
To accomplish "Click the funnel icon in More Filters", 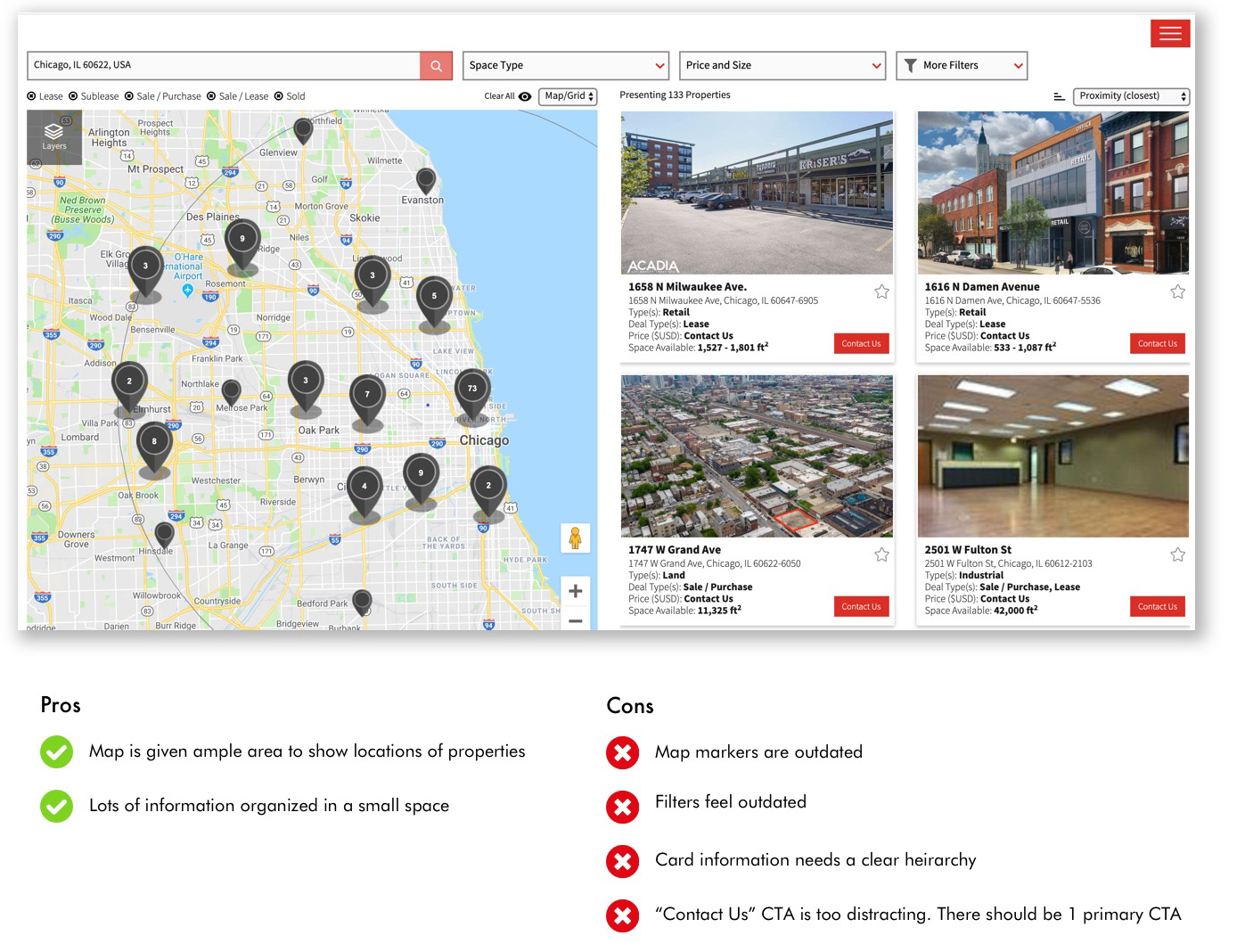I will coord(910,65).
